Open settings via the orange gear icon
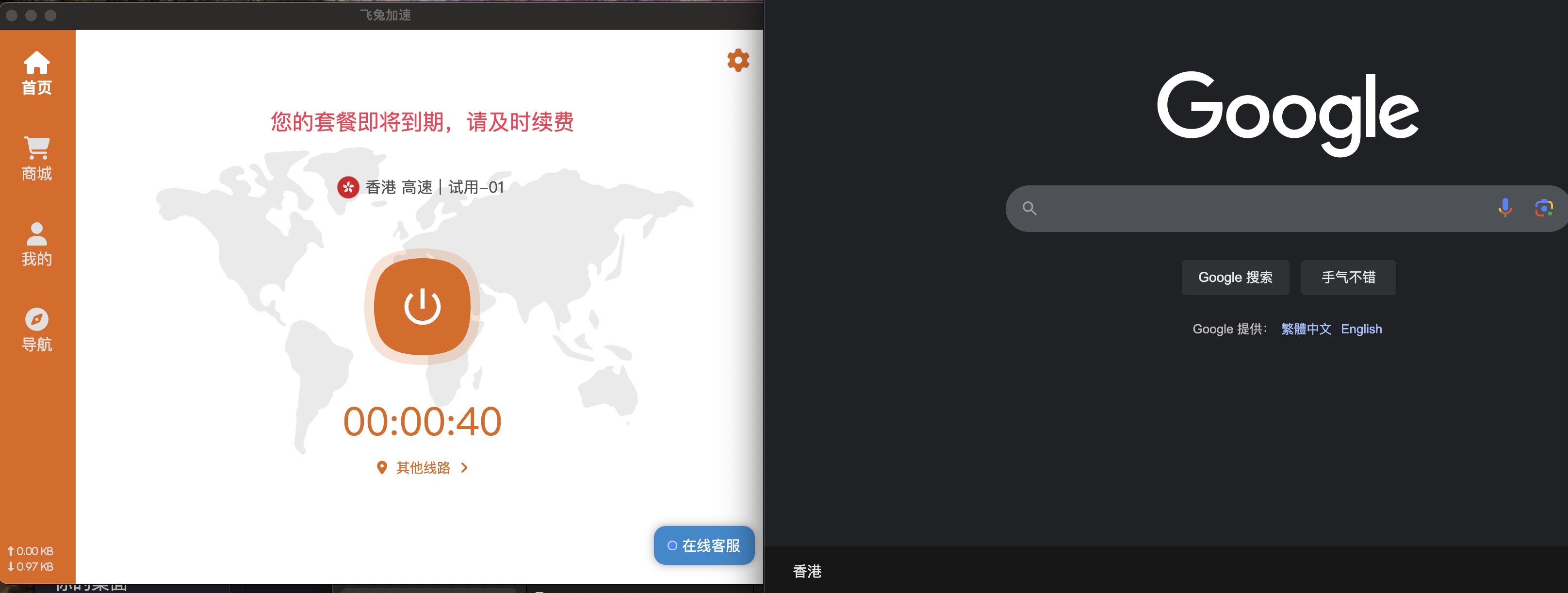1568x593 pixels. click(x=738, y=60)
